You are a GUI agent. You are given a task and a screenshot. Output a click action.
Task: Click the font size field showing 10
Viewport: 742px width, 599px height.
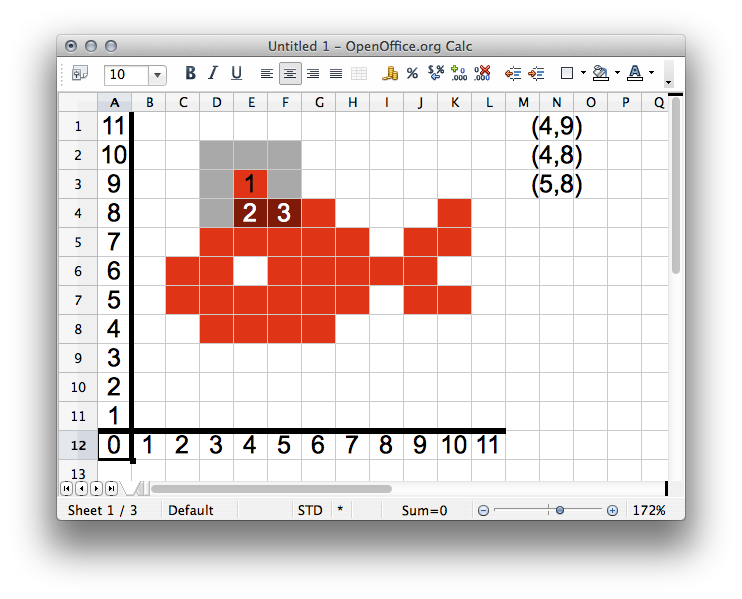point(126,75)
